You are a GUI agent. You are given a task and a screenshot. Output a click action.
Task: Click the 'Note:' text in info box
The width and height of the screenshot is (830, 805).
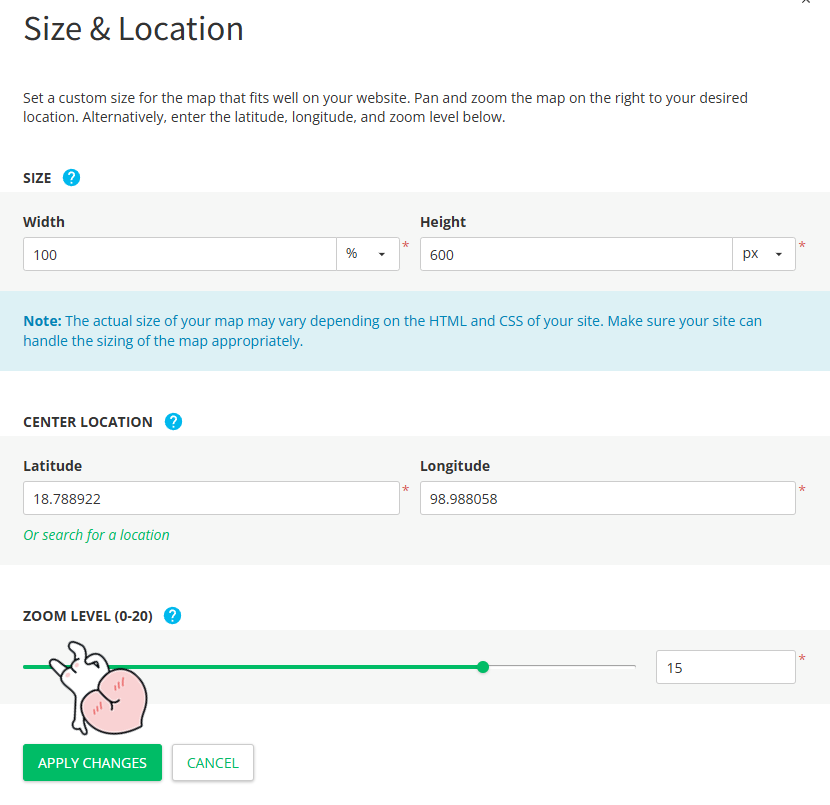42,321
